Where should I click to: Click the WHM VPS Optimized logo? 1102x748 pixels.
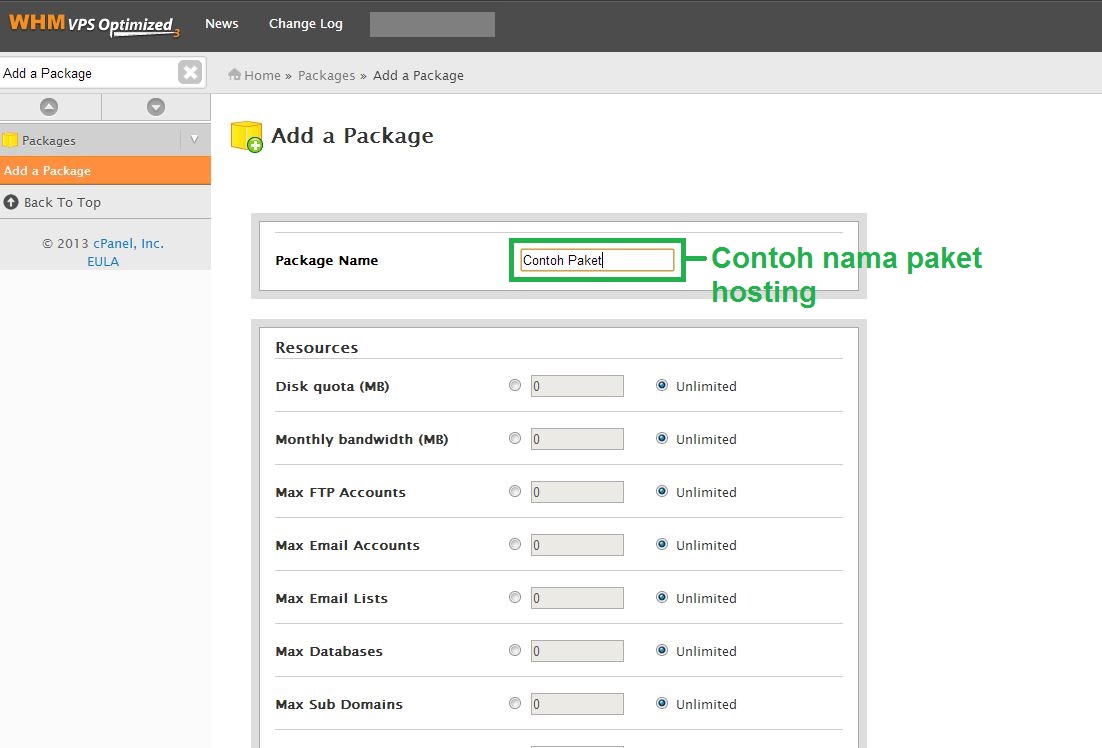point(93,24)
